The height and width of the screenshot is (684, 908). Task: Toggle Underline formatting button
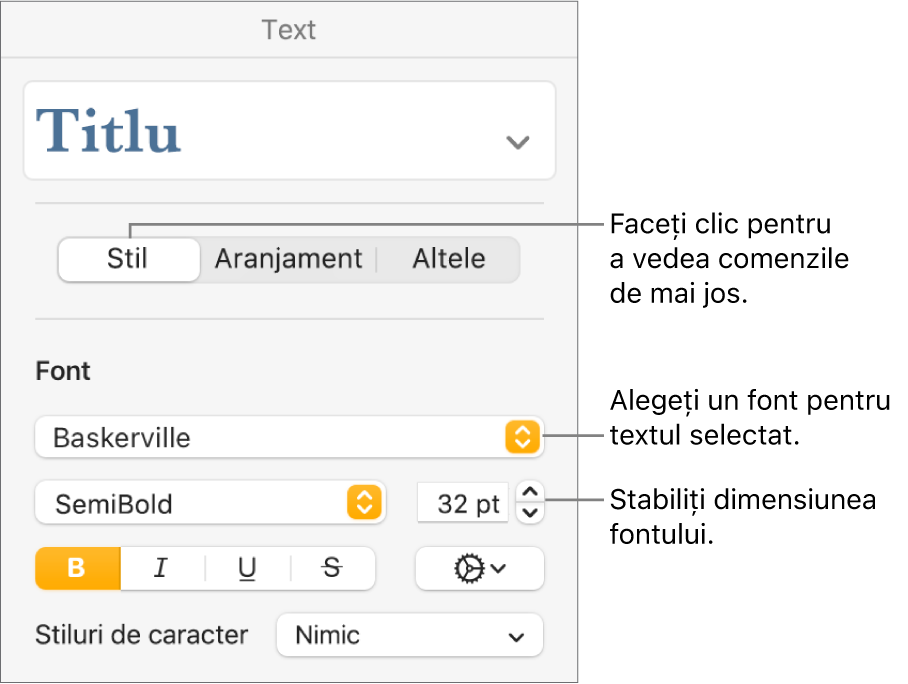(x=247, y=568)
